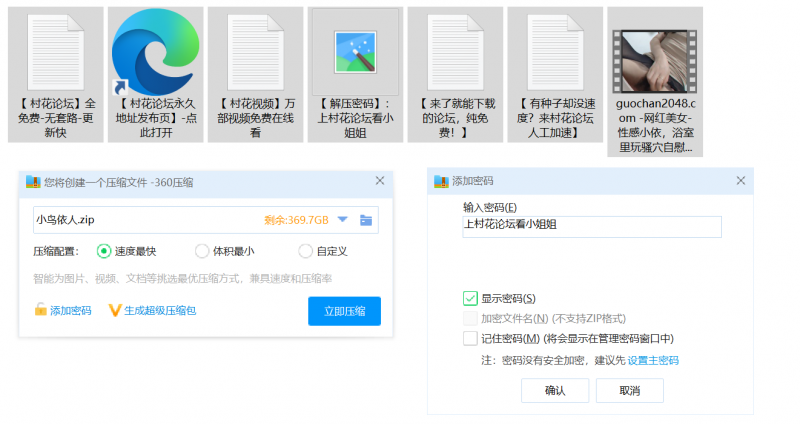Screen dimensions: 800x424
Task: Cancel the password dialog with 取消
Action: coord(629,390)
